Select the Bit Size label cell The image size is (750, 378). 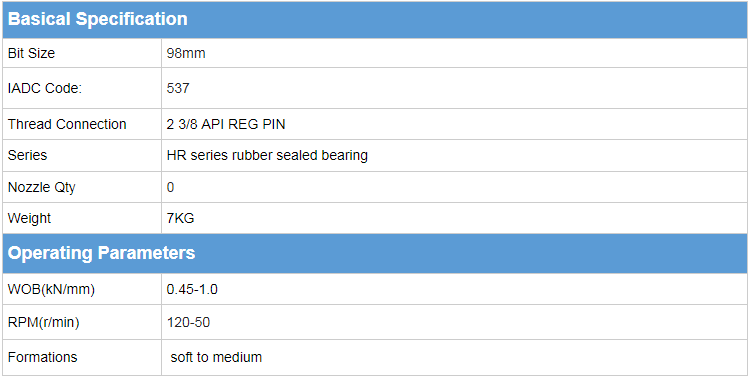(x=82, y=53)
